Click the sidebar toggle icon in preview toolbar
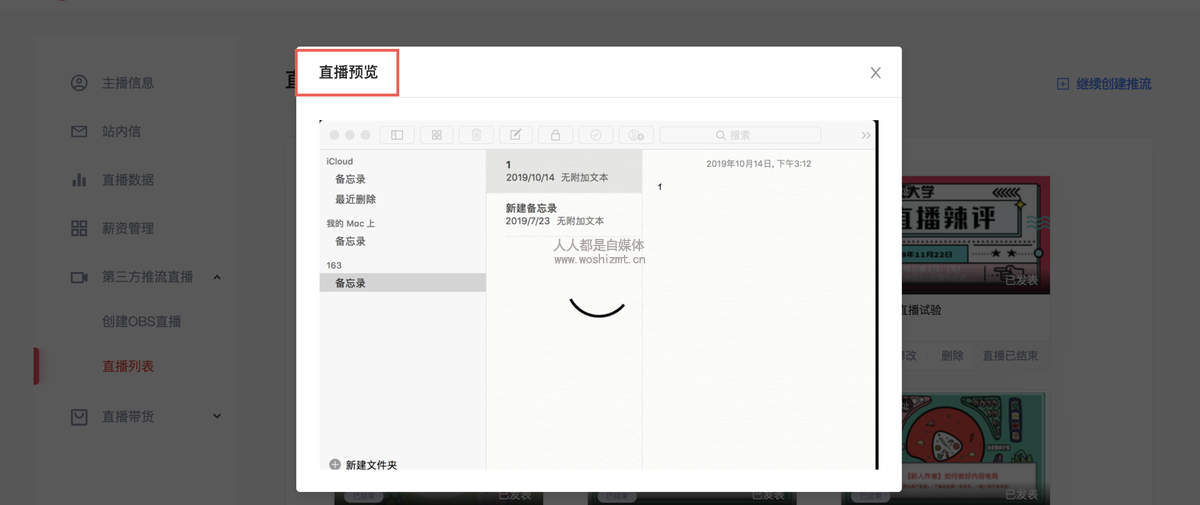Viewport: 1200px width, 505px height. click(397, 135)
